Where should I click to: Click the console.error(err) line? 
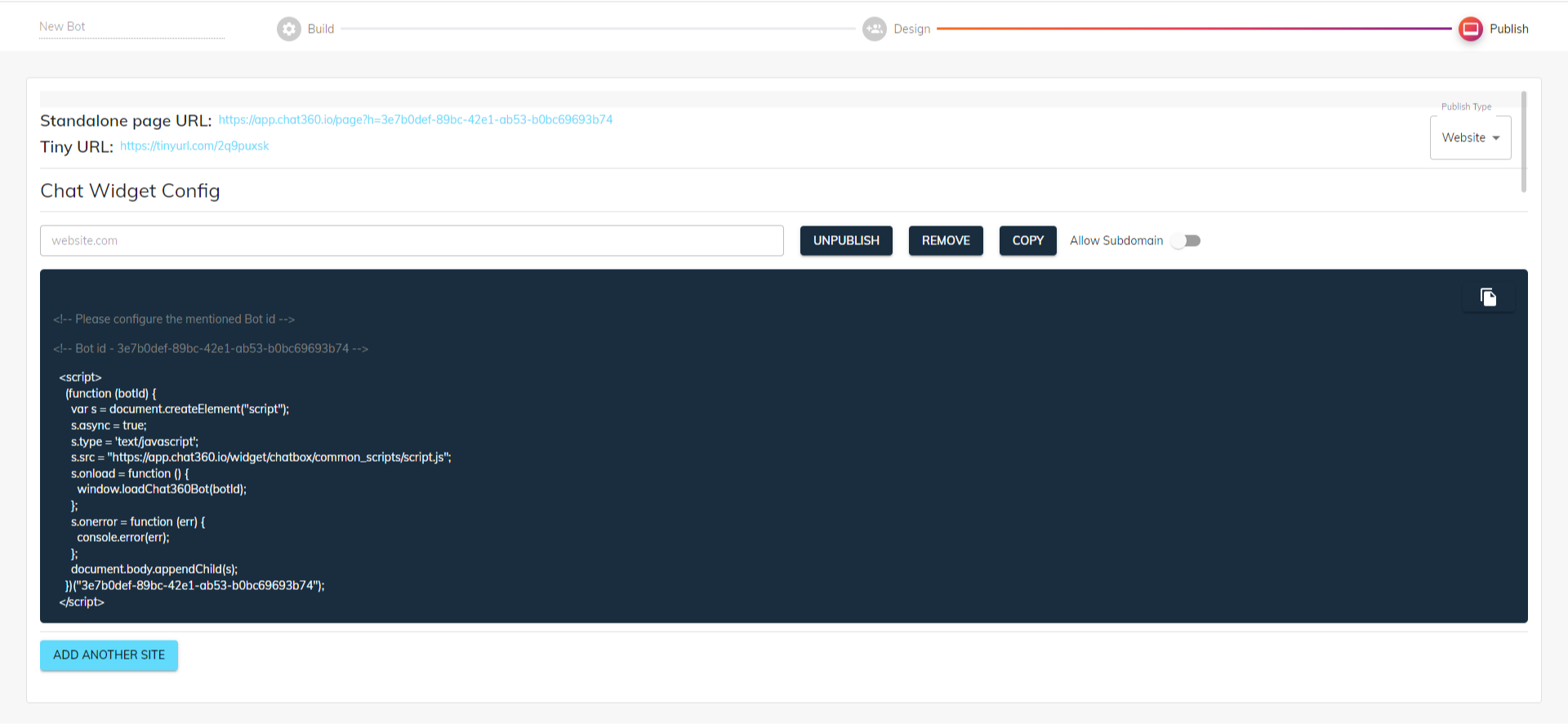pos(123,537)
